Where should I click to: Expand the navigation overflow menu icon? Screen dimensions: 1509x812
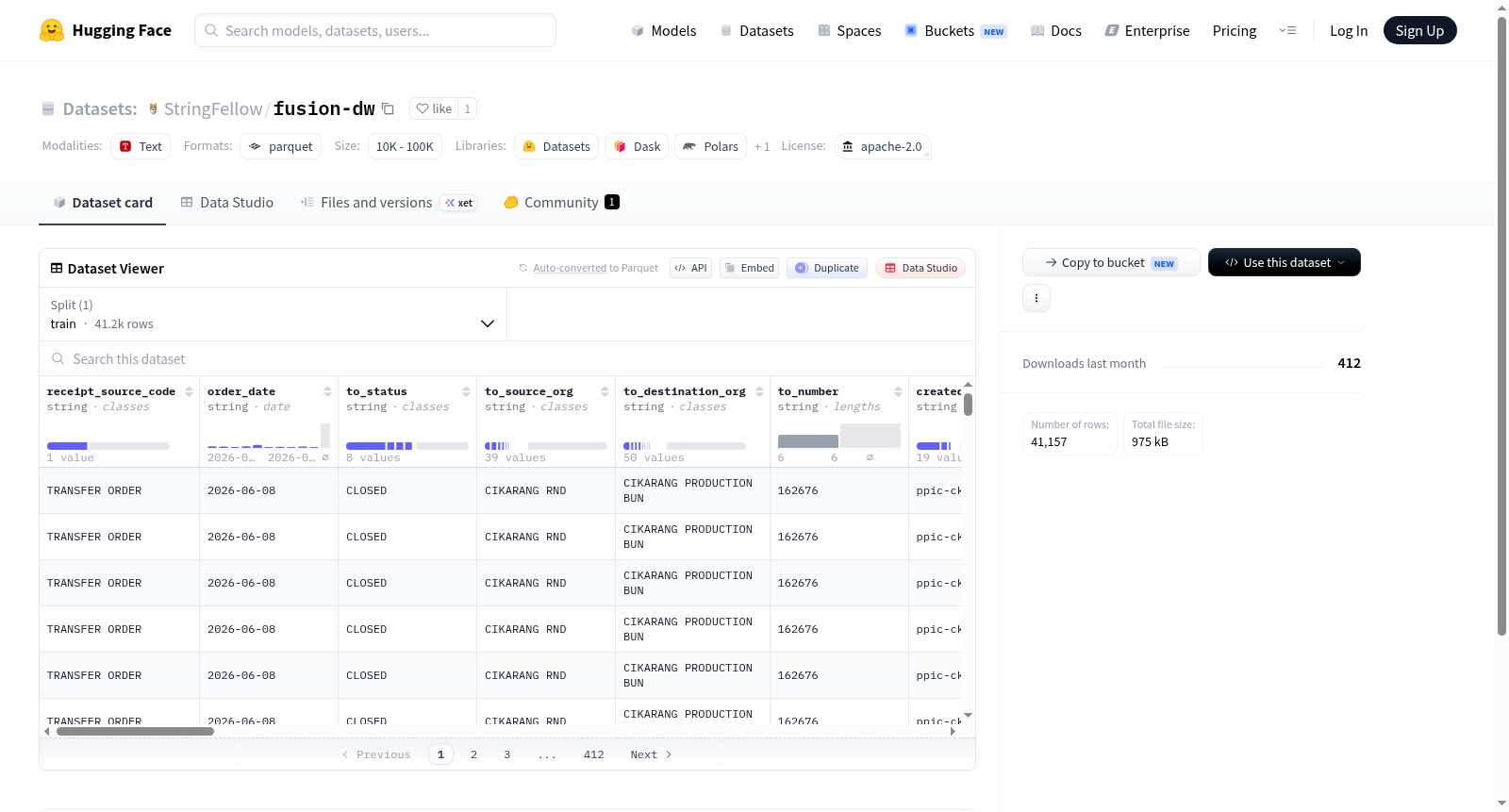[1287, 30]
